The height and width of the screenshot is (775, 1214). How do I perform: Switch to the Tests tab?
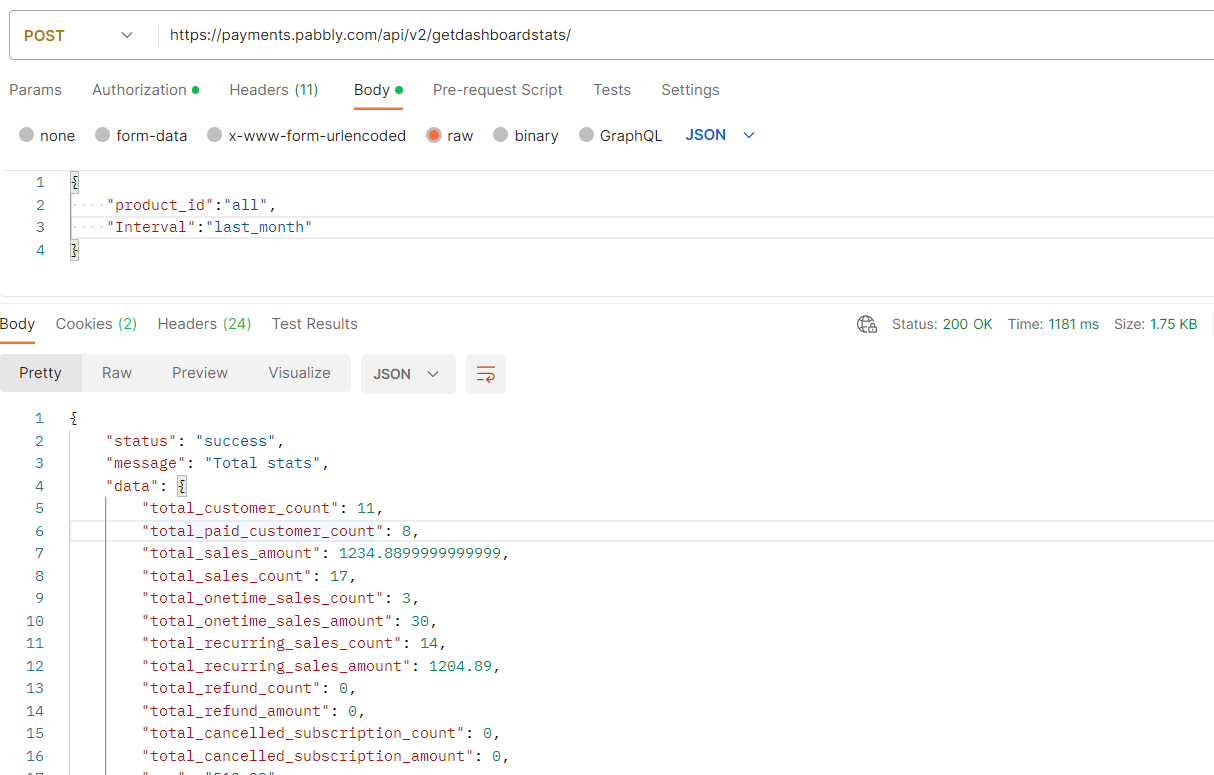[612, 90]
